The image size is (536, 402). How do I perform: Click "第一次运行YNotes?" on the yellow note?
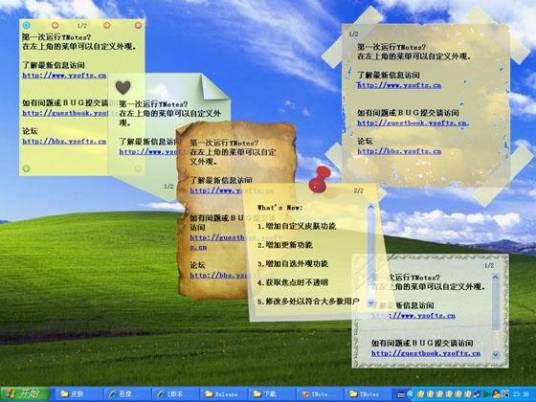click(x=56, y=37)
